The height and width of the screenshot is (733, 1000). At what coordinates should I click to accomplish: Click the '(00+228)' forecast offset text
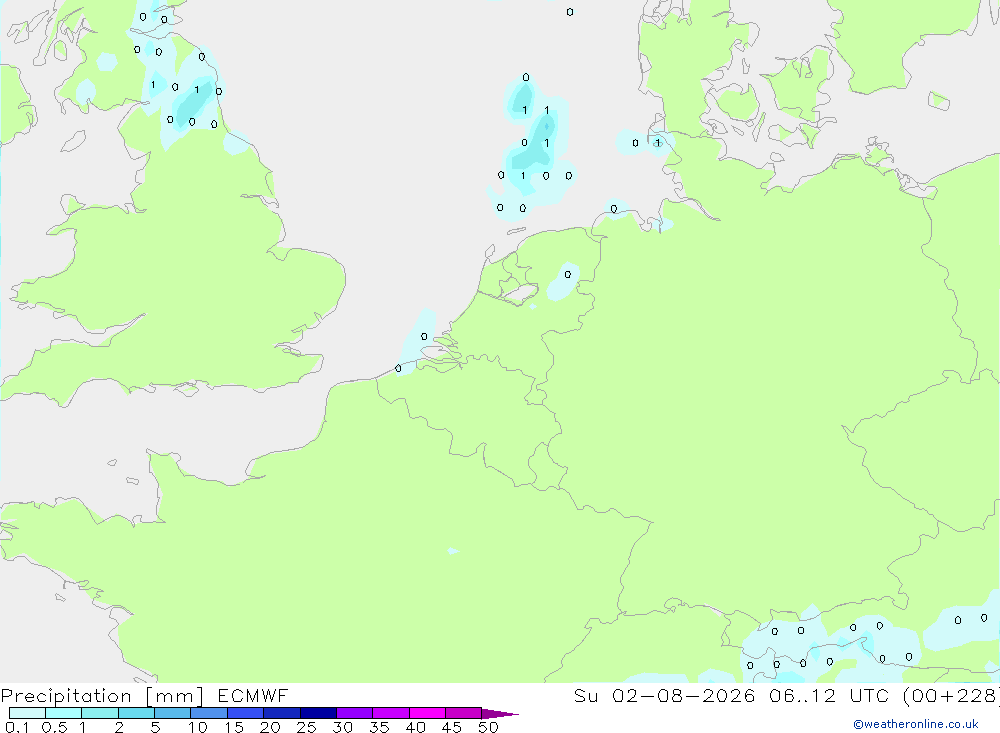click(x=951, y=695)
